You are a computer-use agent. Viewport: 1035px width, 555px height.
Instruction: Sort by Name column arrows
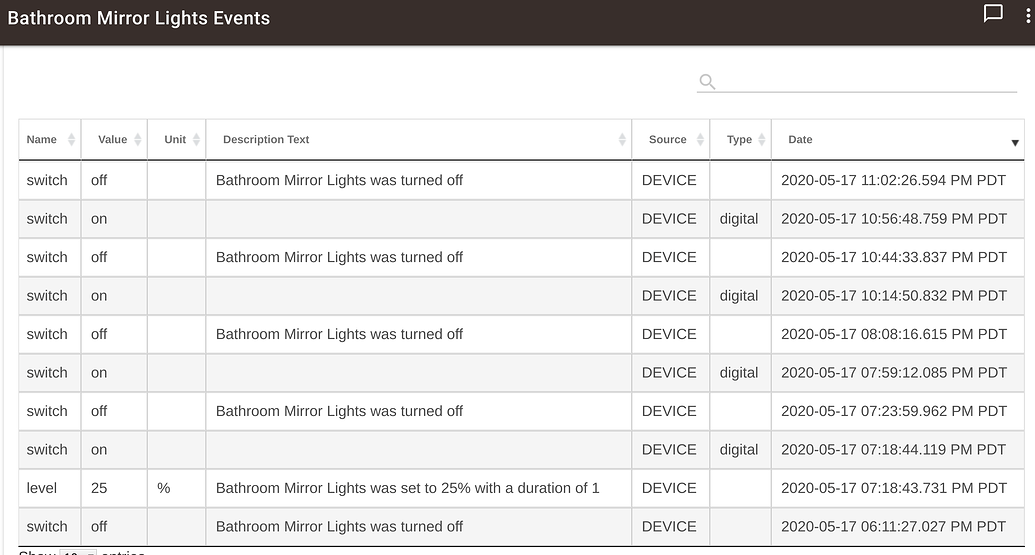tap(71, 140)
